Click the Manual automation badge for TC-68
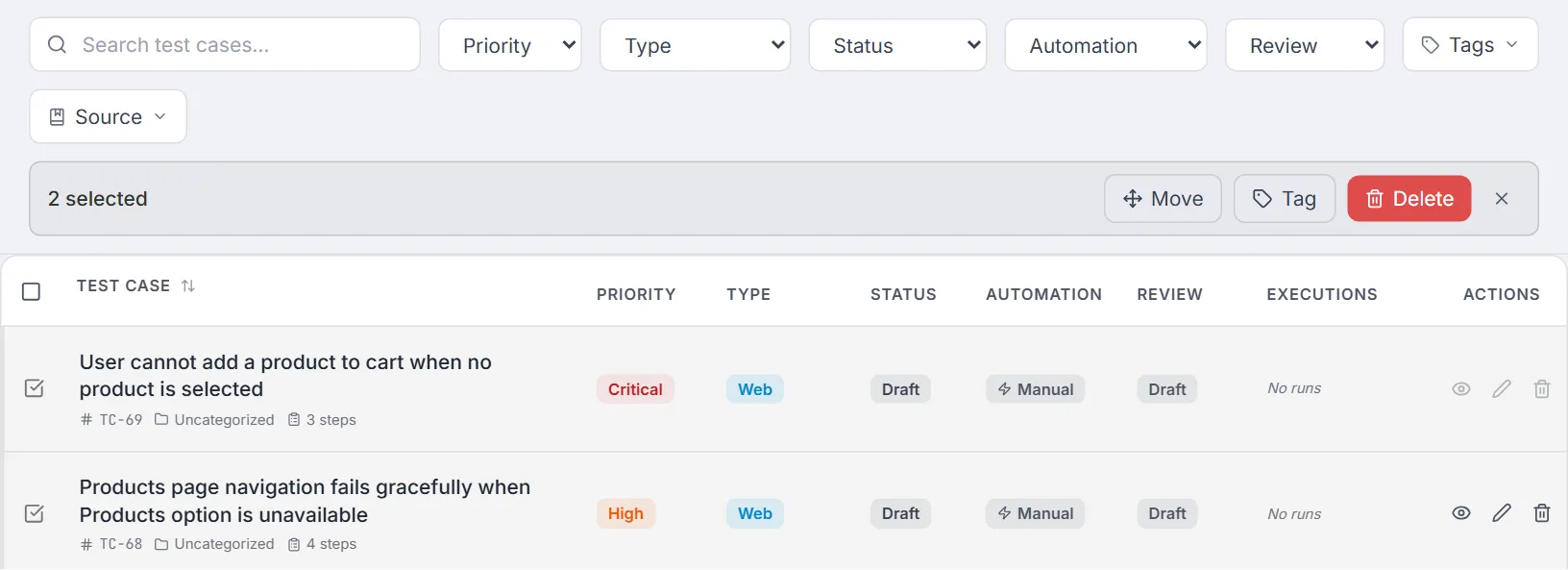The width and height of the screenshot is (1568, 570). 1036,513
